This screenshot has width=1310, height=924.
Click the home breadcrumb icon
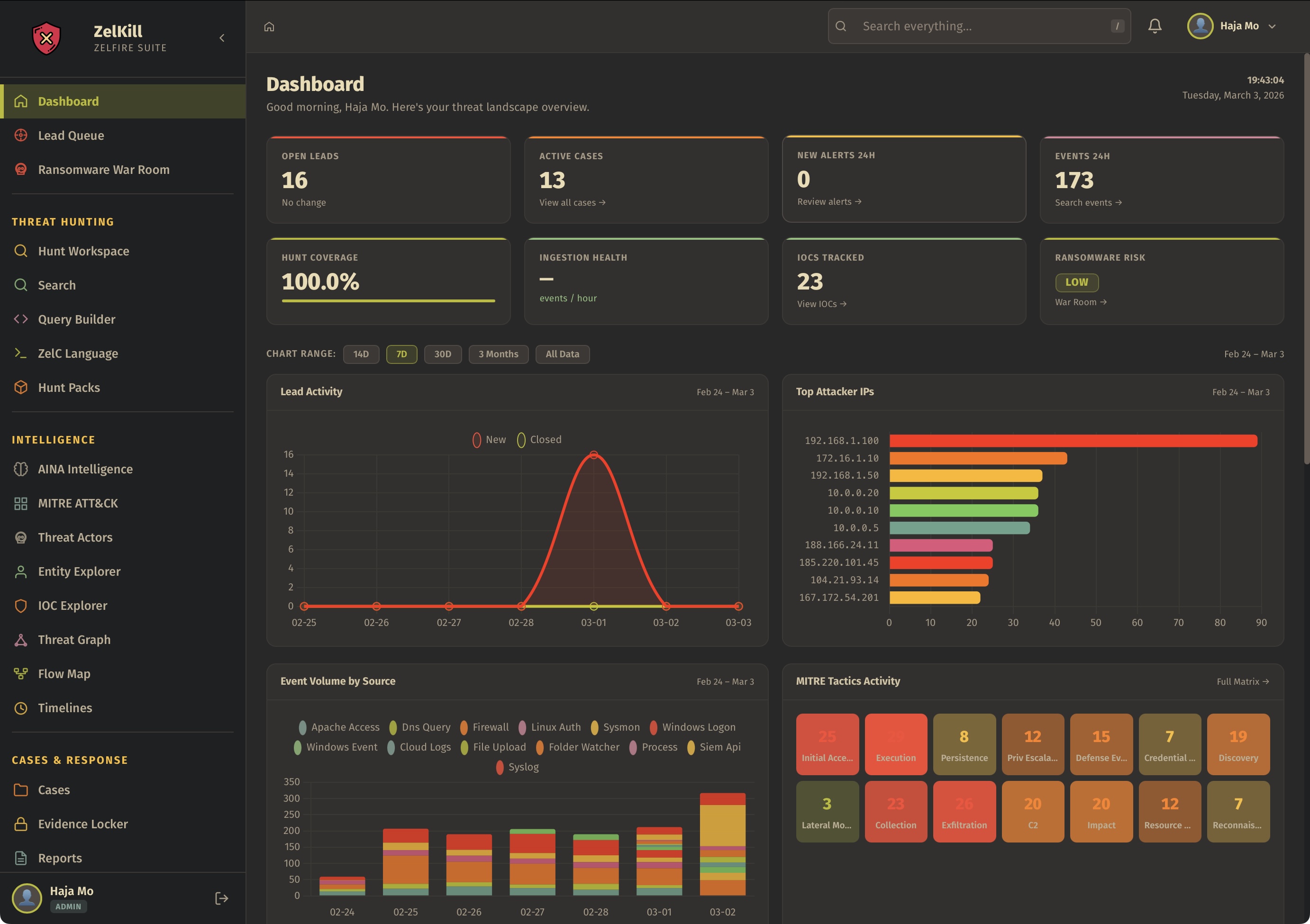[269, 27]
